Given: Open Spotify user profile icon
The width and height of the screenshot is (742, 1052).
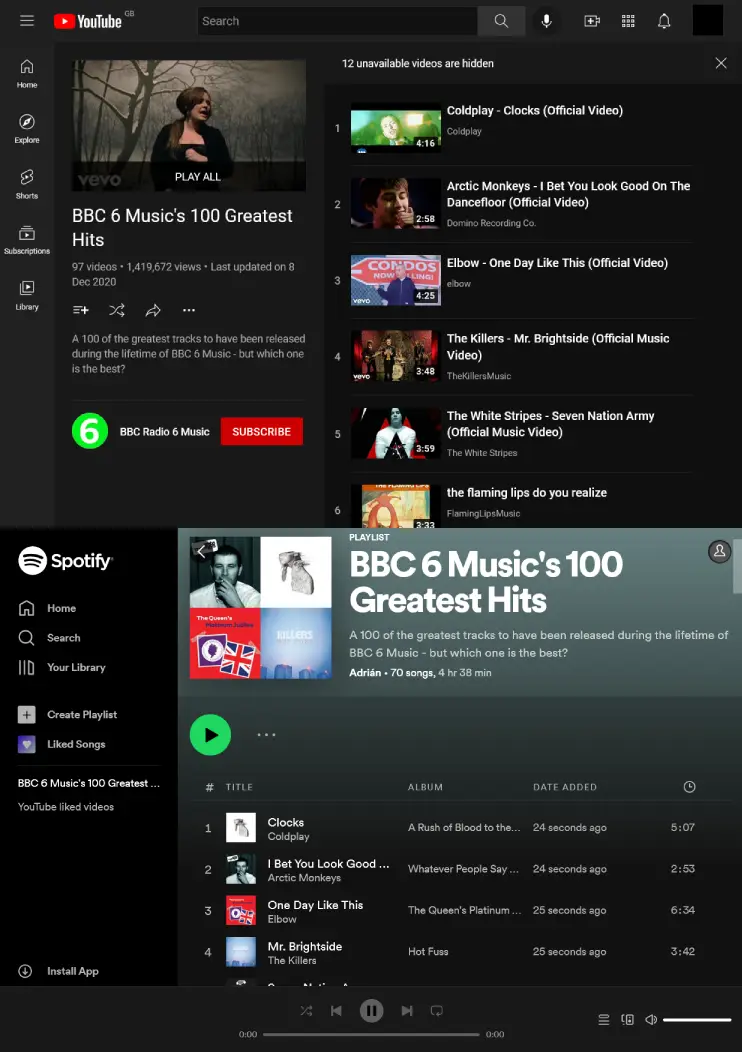Looking at the screenshot, I should tap(719, 551).
